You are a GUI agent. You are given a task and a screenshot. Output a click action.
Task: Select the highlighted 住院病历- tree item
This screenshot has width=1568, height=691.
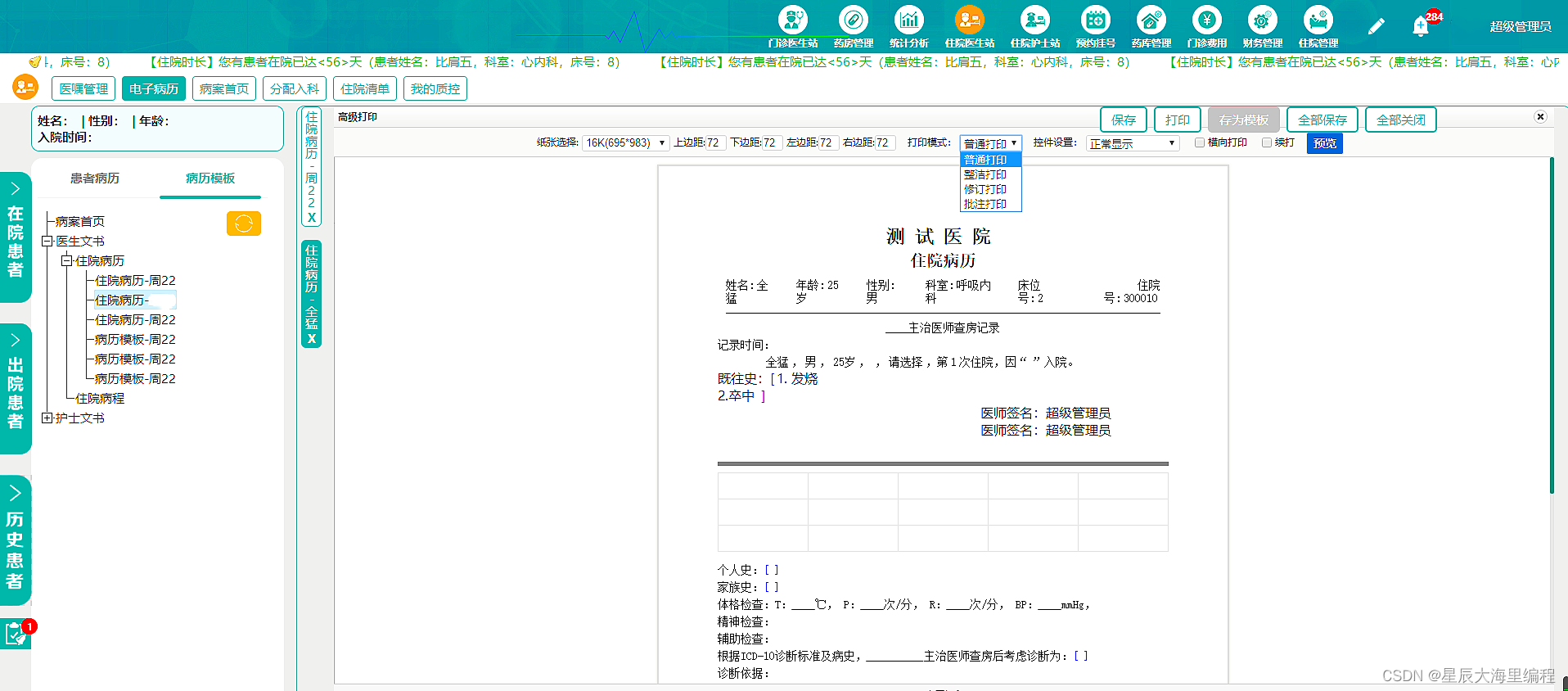pyautogui.click(x=135, y=300)
